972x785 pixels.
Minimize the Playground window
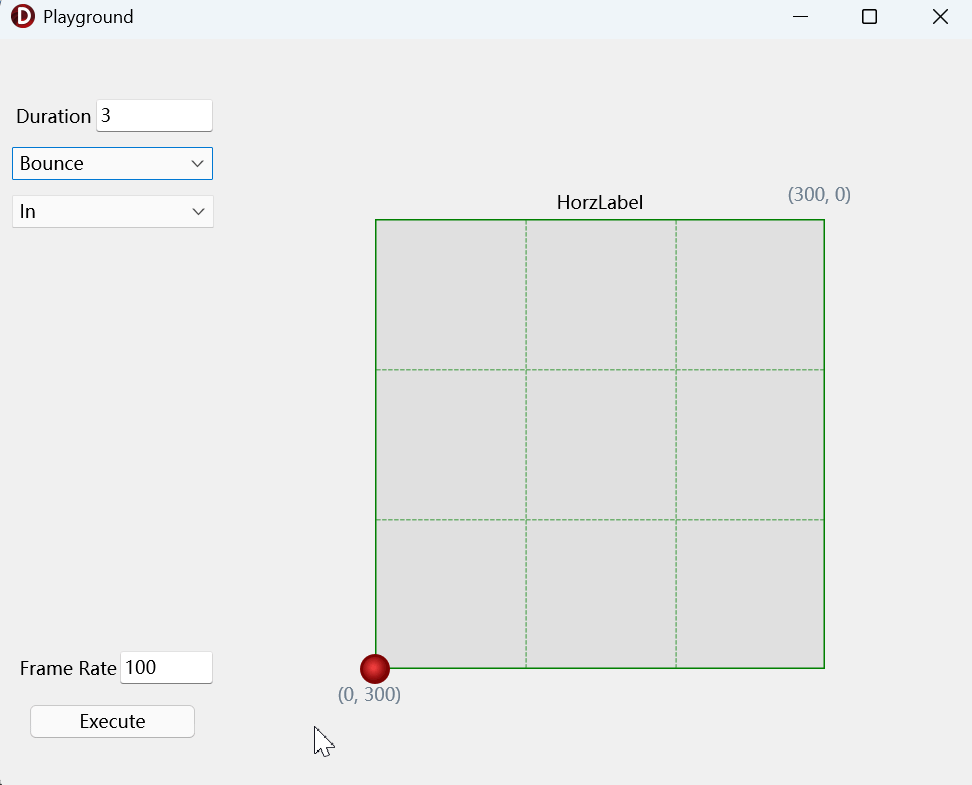coord(800,17)
